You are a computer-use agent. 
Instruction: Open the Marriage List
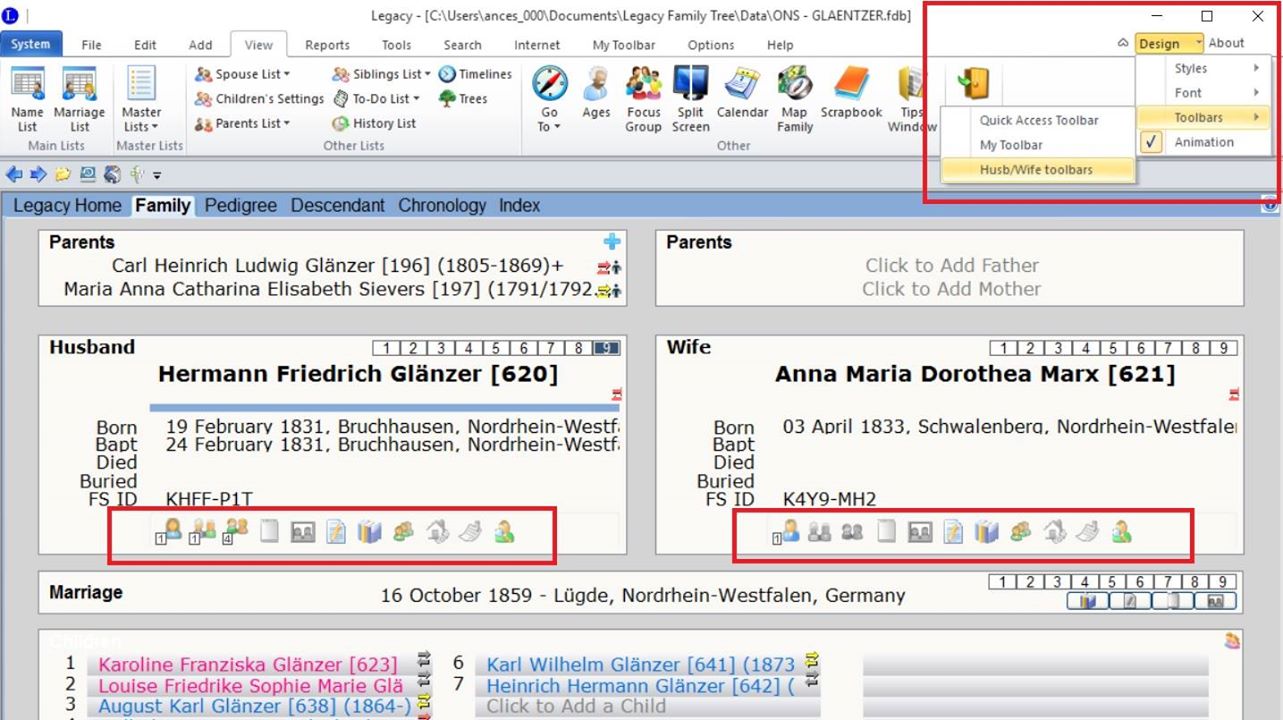79,99
